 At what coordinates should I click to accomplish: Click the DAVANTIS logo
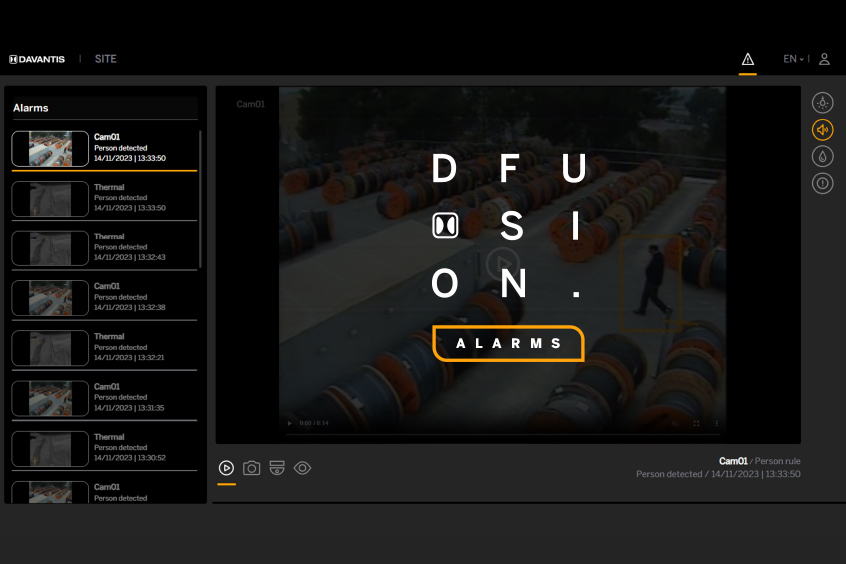(x=37, y=59)
